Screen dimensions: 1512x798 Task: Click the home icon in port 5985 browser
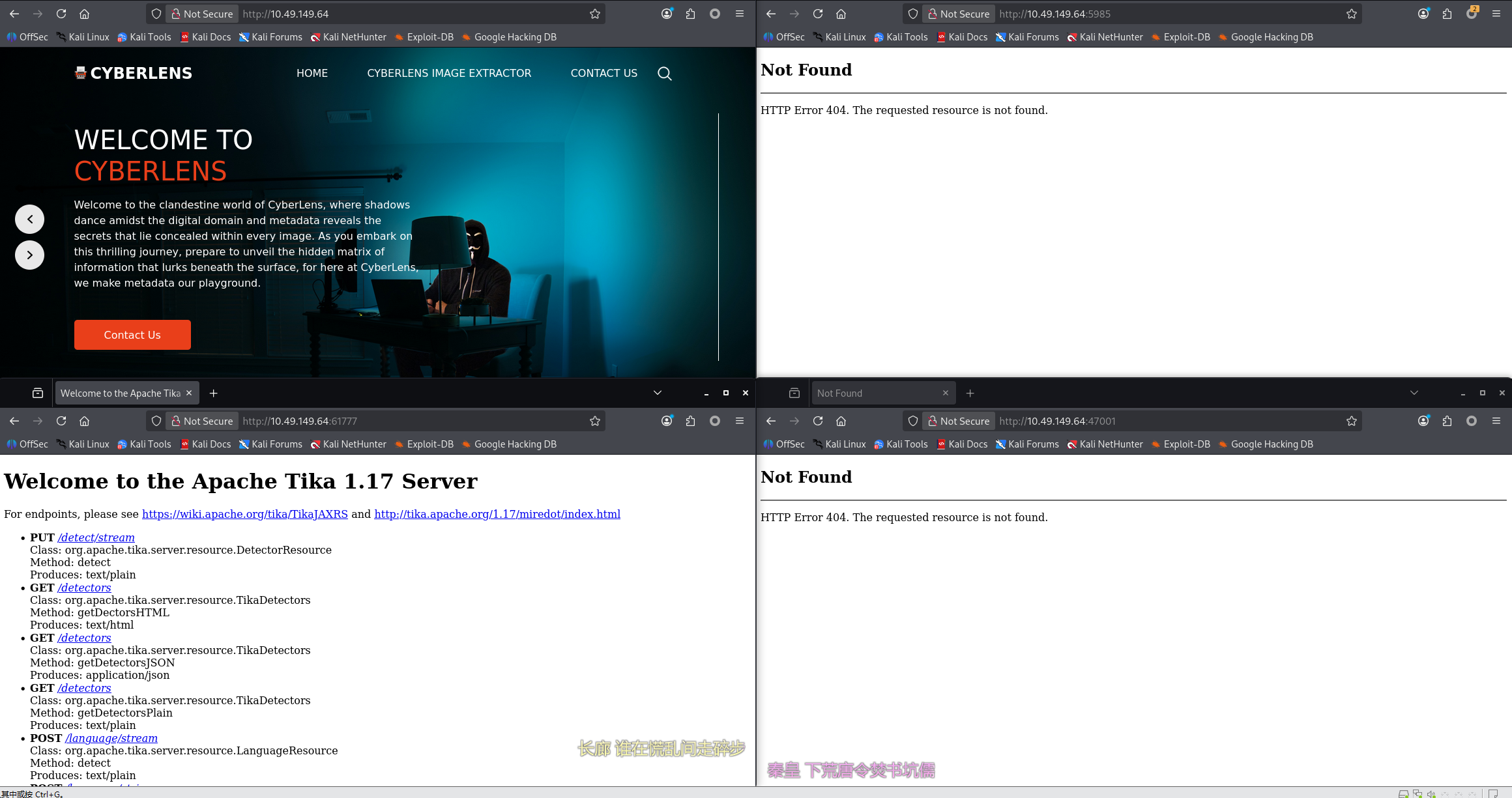[x=841, y=14]
